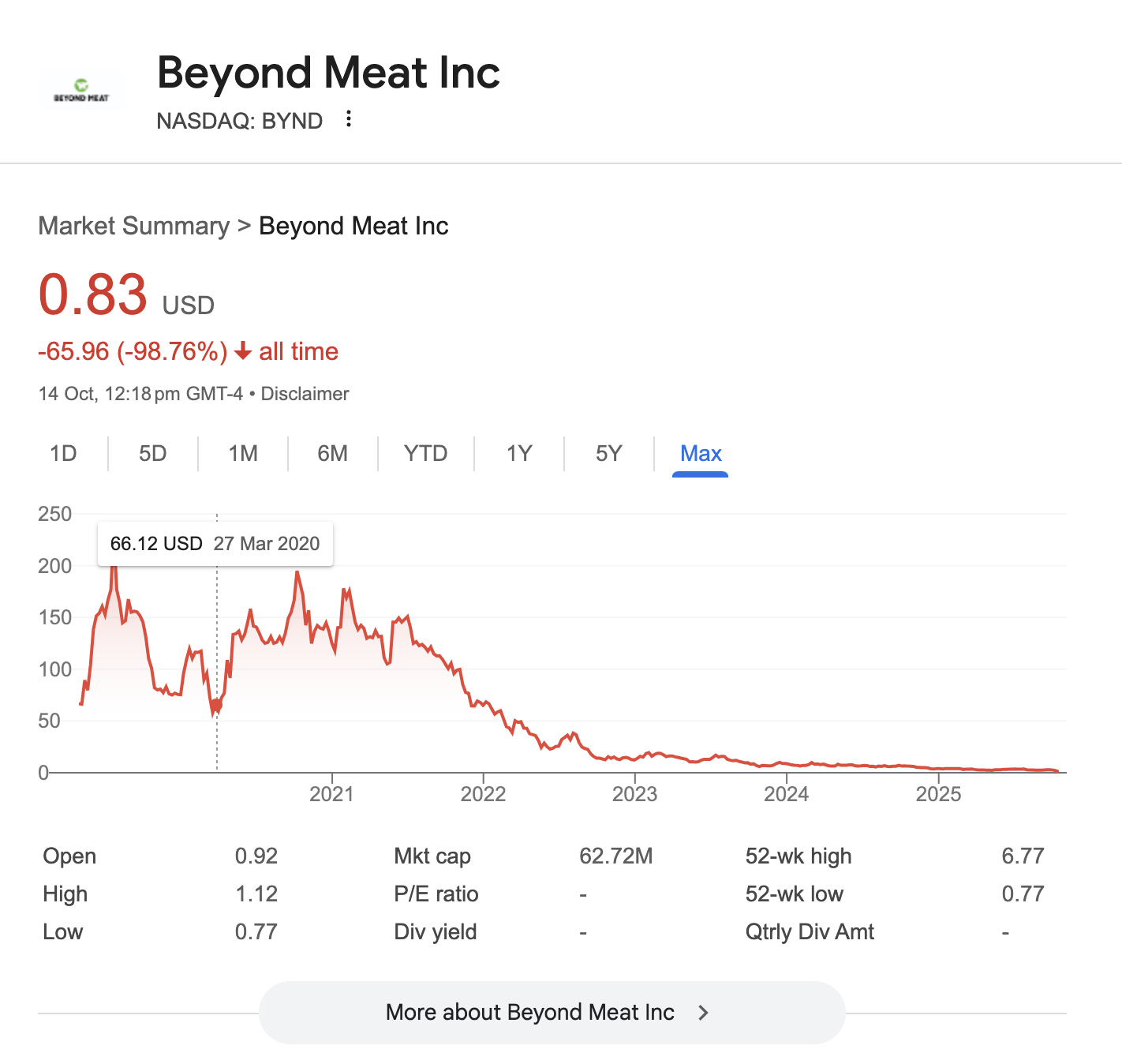The height and width of the screenshot is (1064, 1122).
Task: Select the Max time range tab
Action: 701,454
